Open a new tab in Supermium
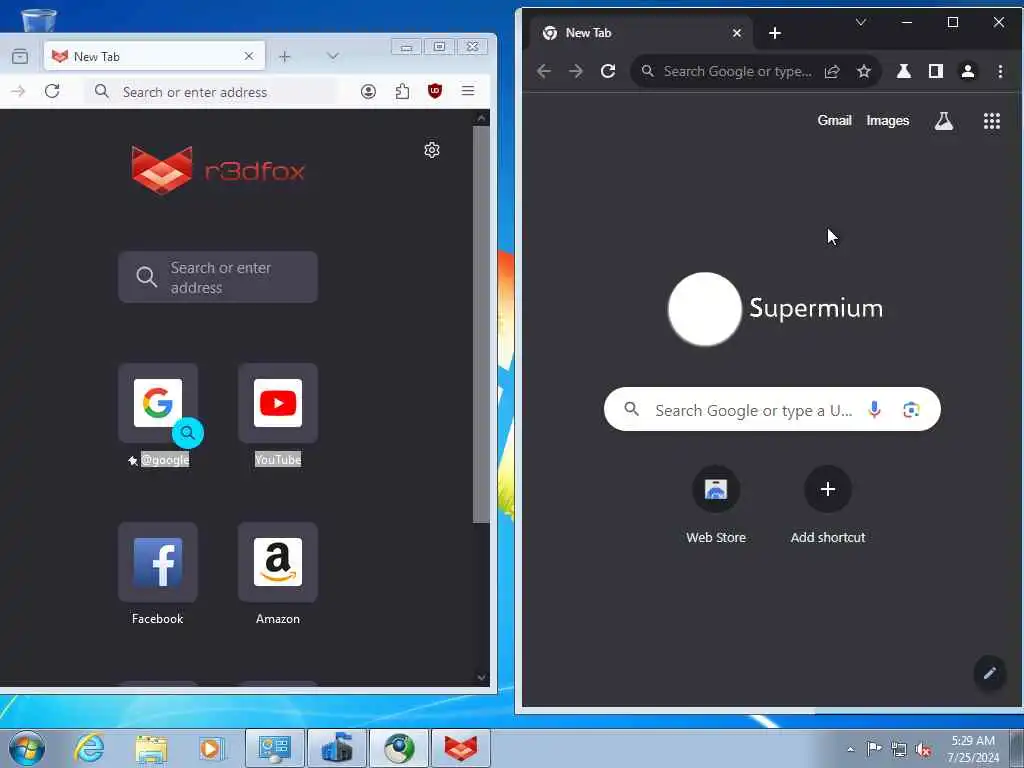Viewport: 1024px width, 768px height. coord(775,33)
